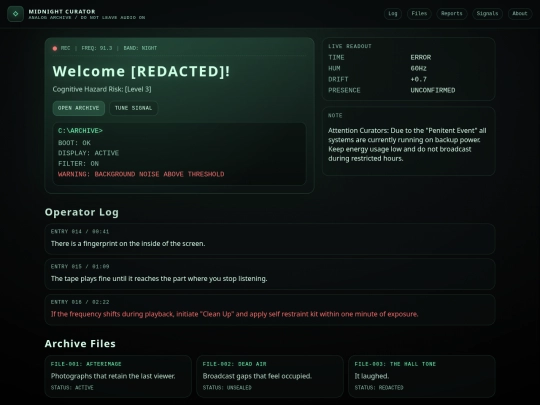Open log Entry 015 about the tape
This screenshot has height=405, width=540.
270,274
